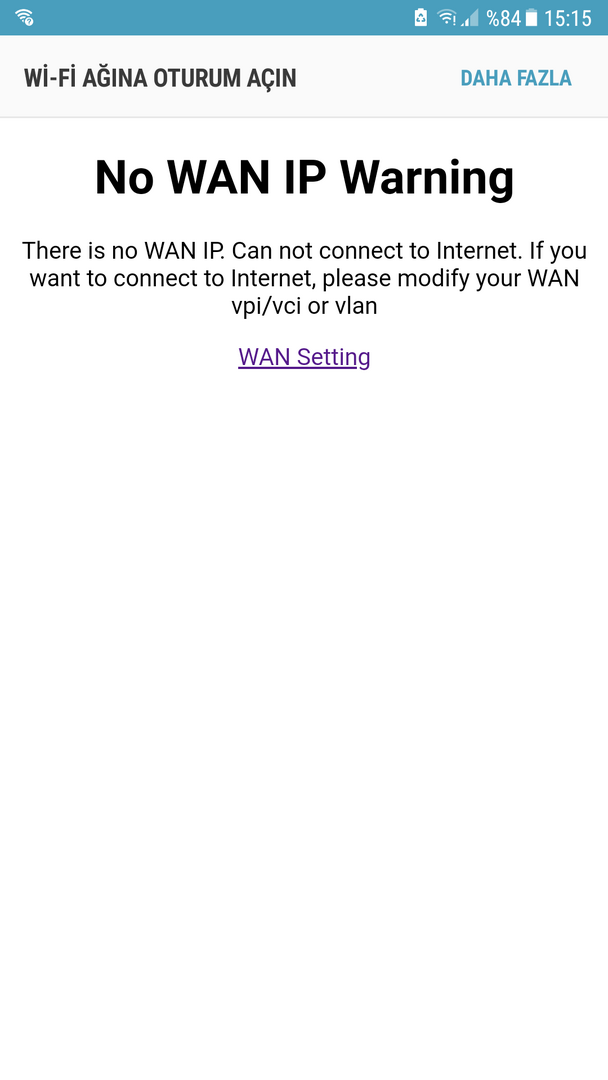Tap the Wi-Fi exclamation status icon
This screenshot has height=1080, width=608.
pyautogui.click(x=447, y=17)
